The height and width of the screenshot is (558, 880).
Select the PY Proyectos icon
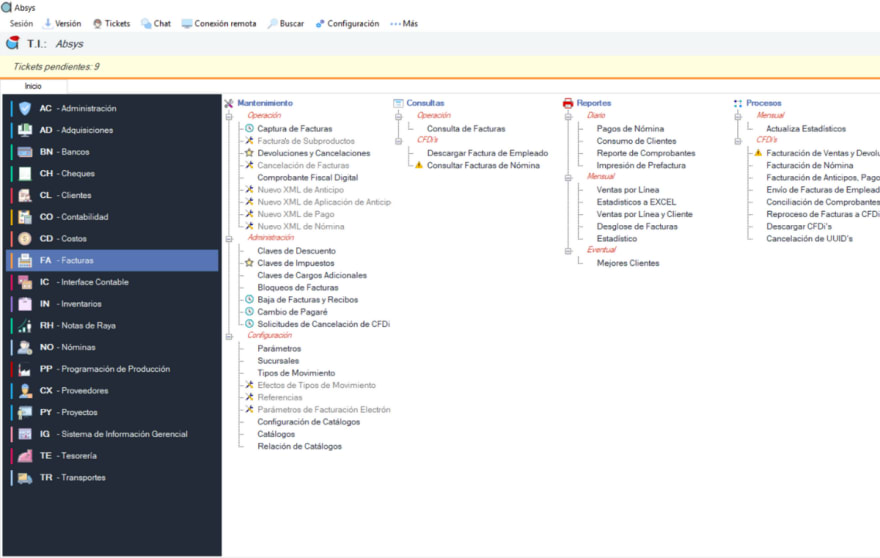[25, 412]
